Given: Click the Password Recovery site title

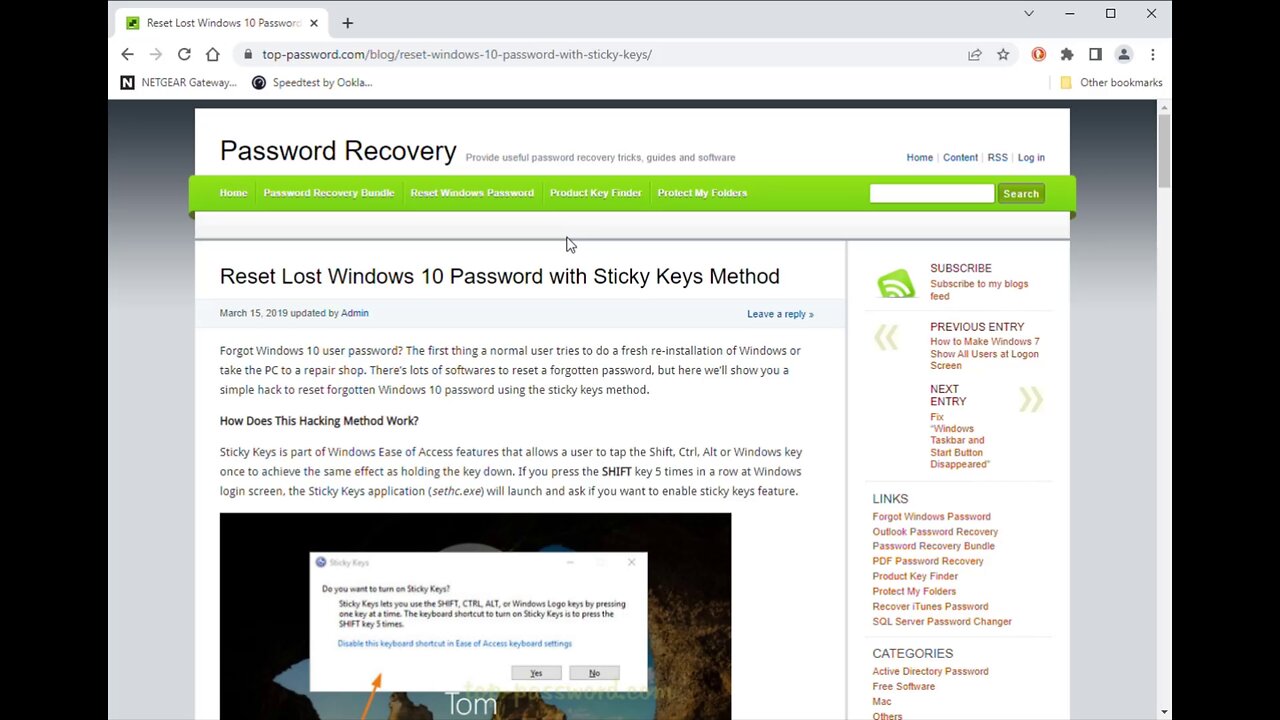Looking at the screenshot, I should [338, 151].
